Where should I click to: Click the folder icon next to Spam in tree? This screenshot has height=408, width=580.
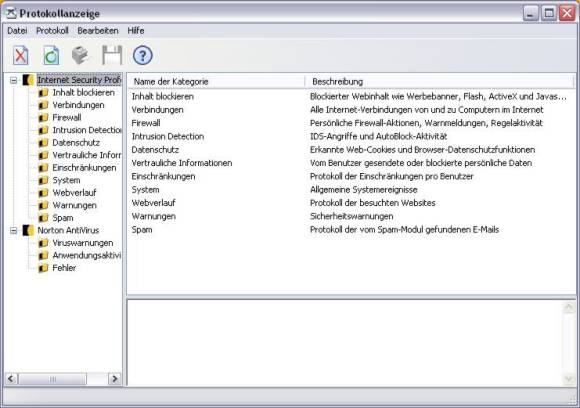(43, 218)
